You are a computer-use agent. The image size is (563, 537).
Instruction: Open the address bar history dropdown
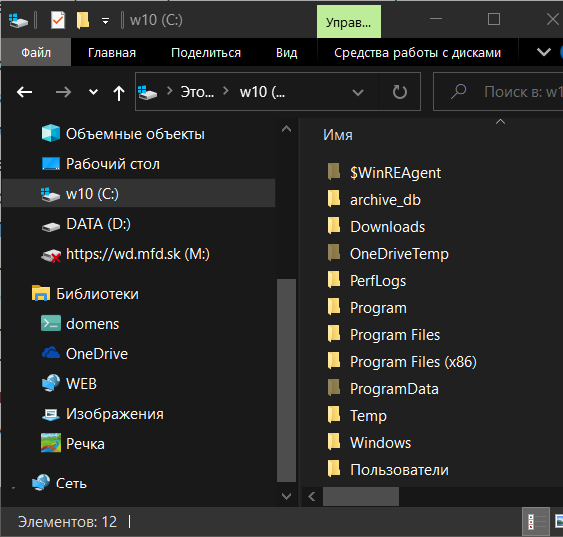[358, 93]
